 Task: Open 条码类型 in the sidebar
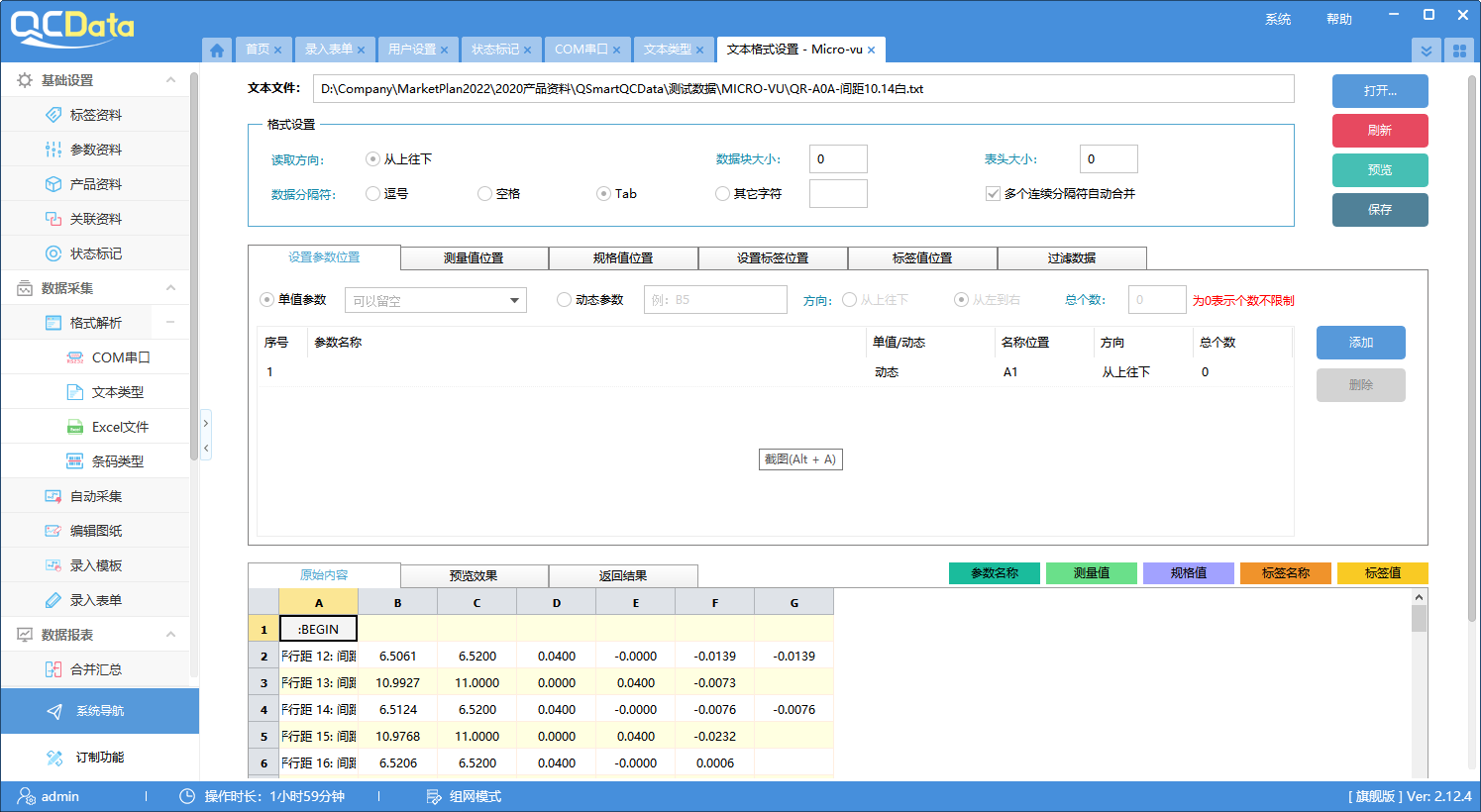click(117, 461)
